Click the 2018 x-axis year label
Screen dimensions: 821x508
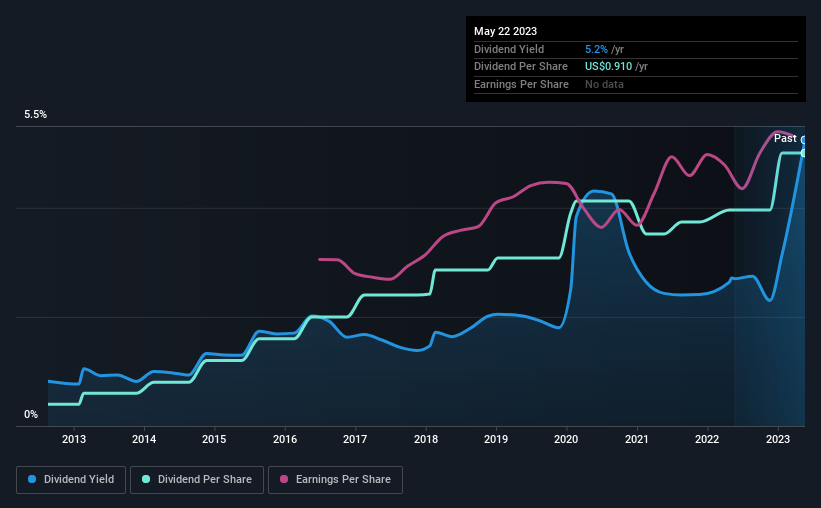(x=426, y=439)
